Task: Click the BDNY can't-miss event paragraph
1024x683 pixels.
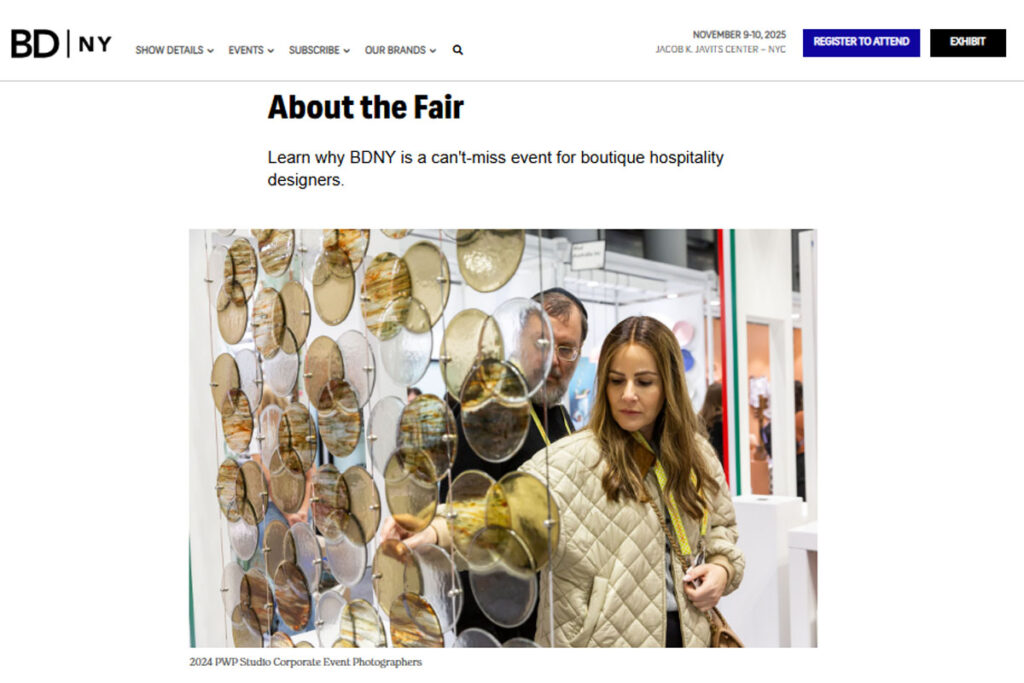Action: click(x=496, y=168)
